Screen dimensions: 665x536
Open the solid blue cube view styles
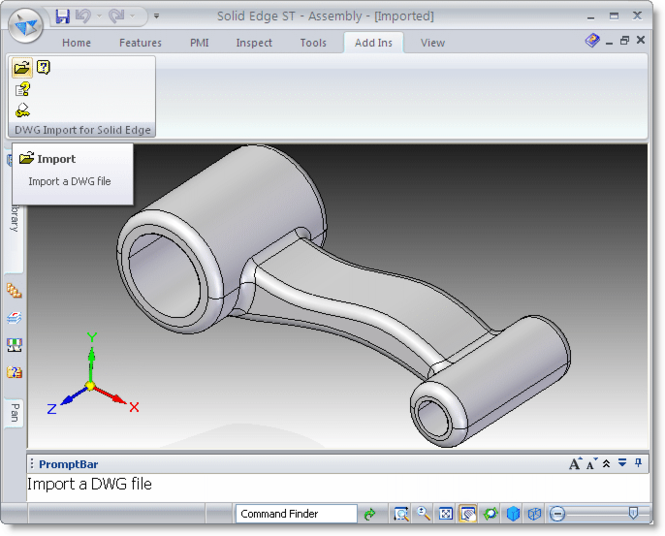pyautogui.click(x=513, y=514)
